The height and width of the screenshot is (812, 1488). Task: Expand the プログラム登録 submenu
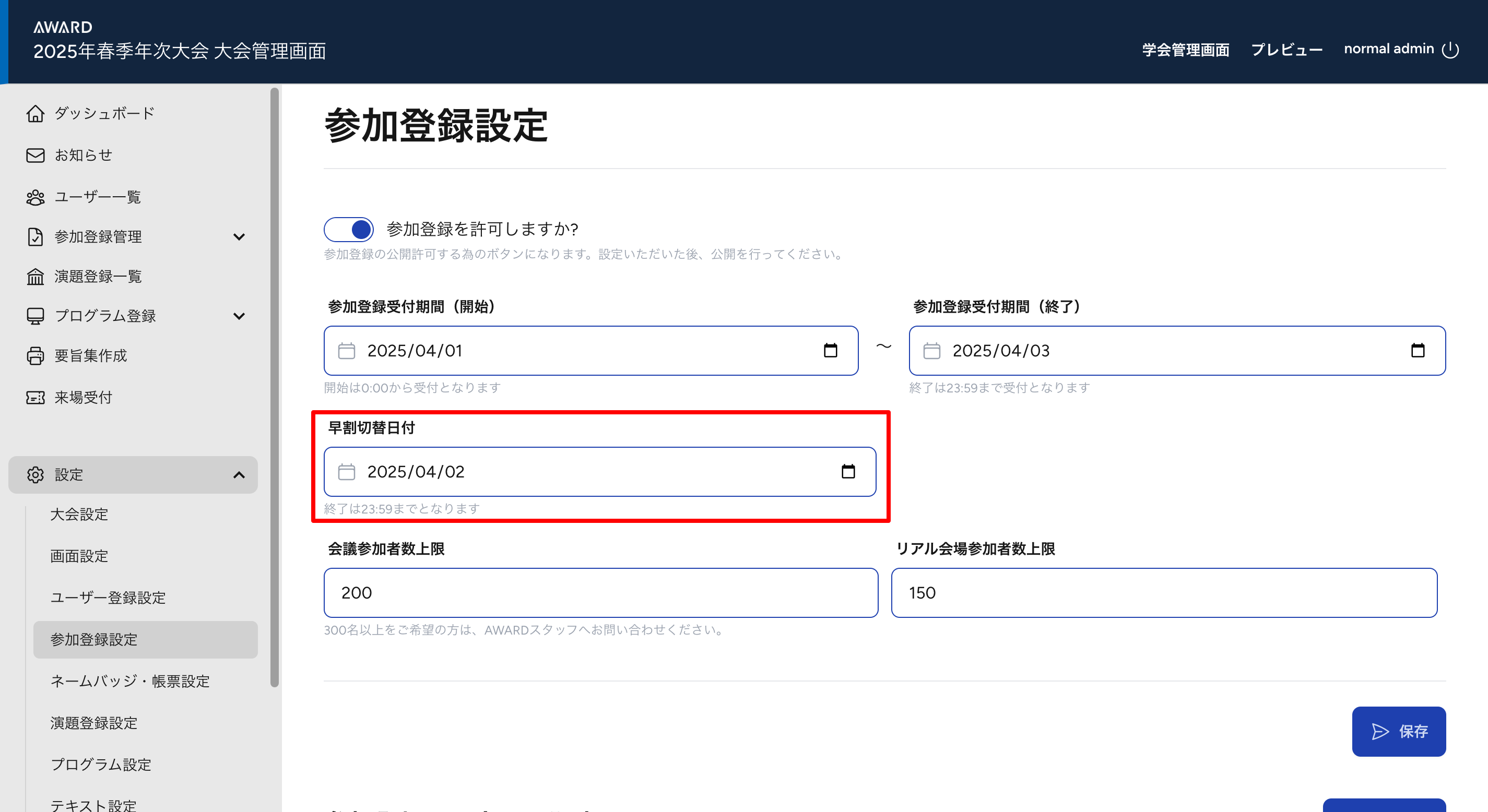tap(239, 316)
